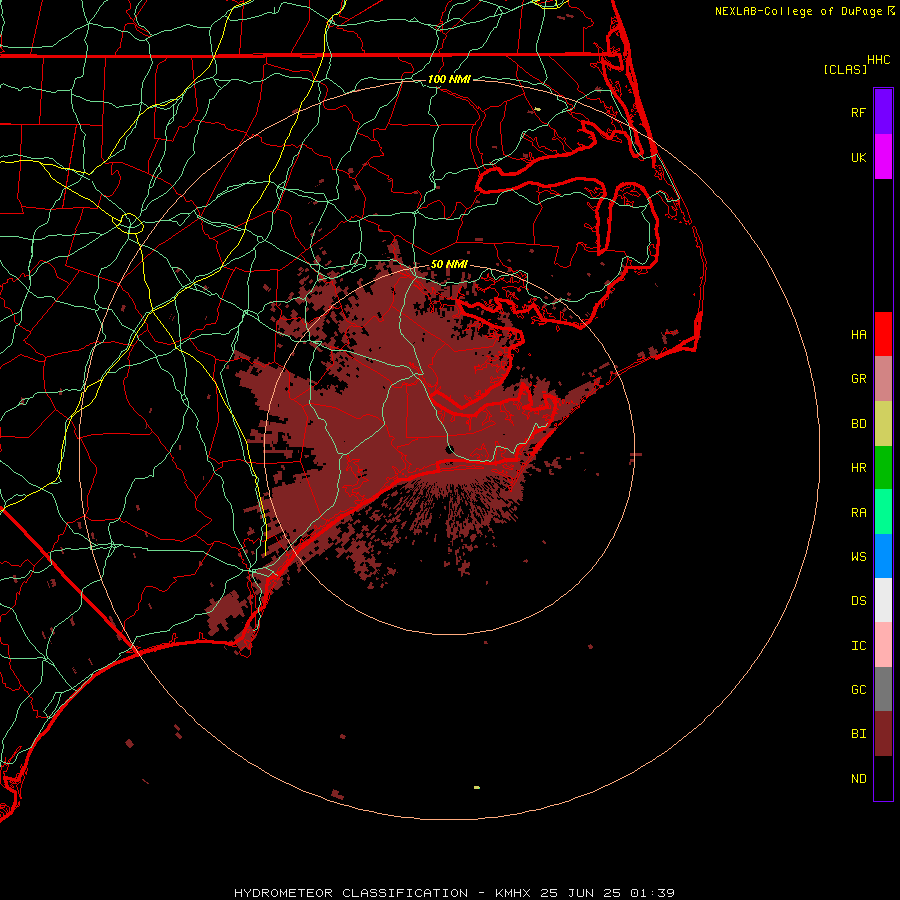Click 'NEXLAB-College of DuPage' credit text

click(798, 11)
